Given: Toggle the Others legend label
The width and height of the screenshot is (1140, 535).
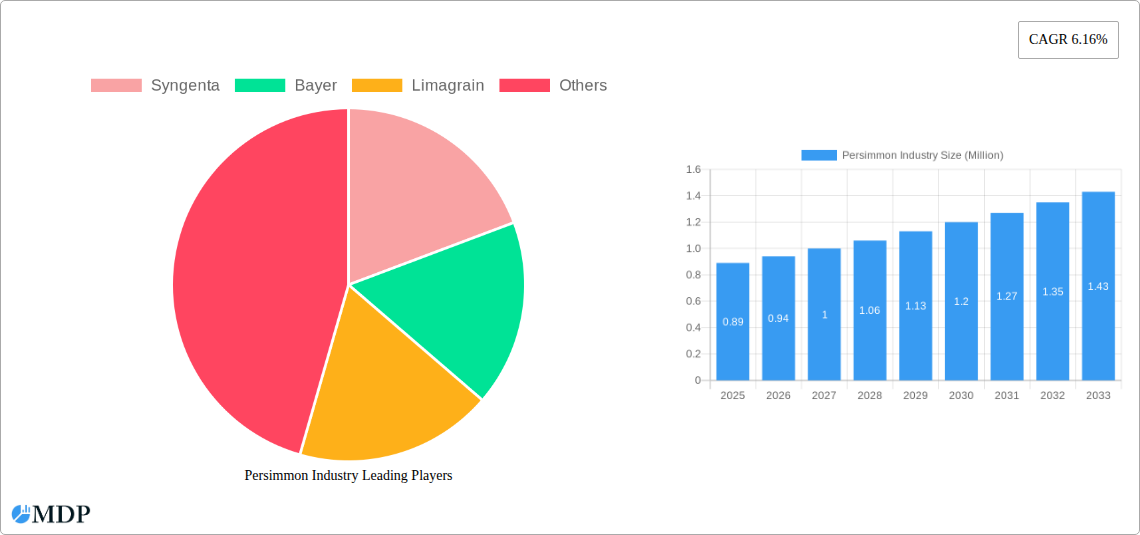Looking at the screenshot, I should coord(583,85).
